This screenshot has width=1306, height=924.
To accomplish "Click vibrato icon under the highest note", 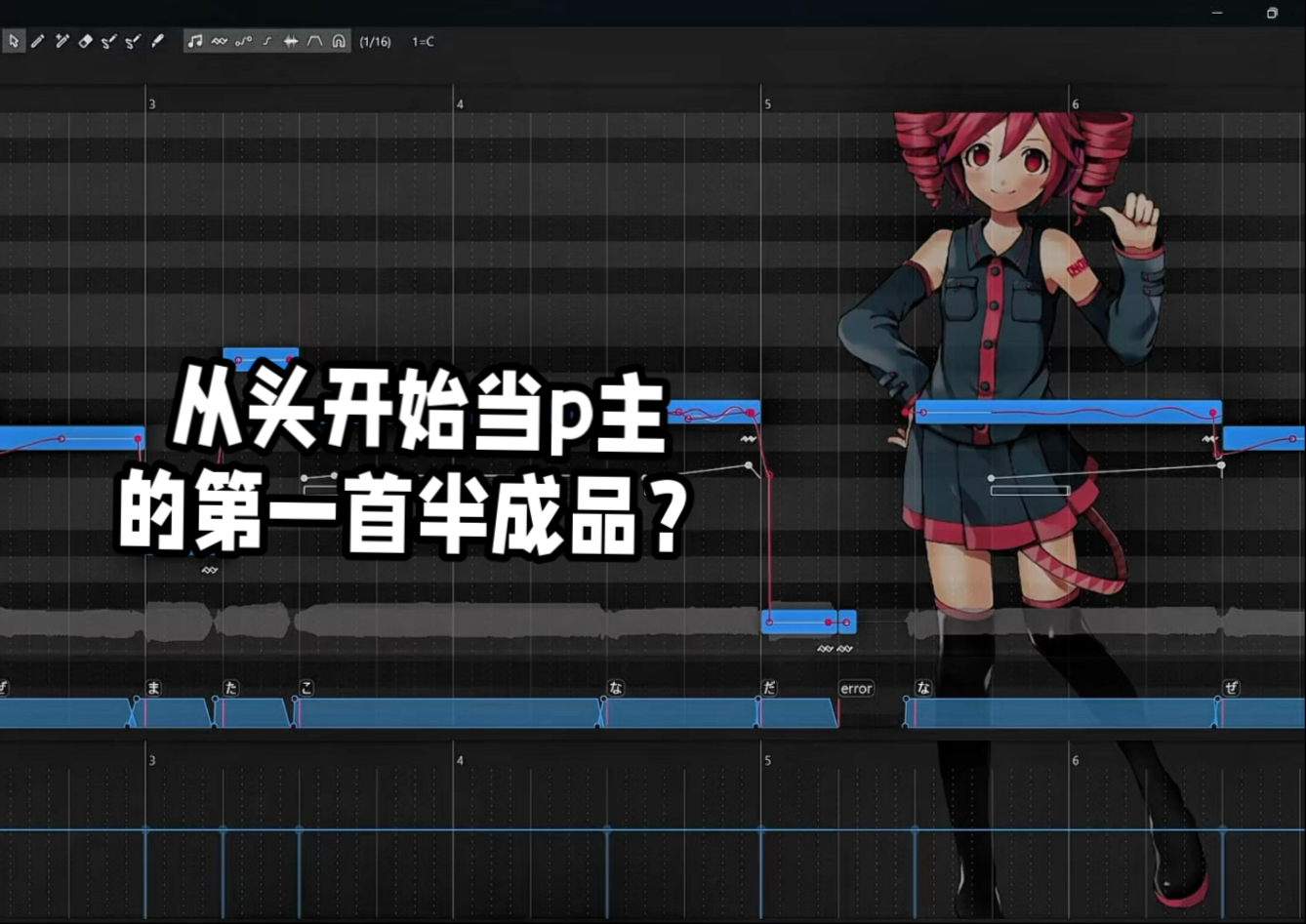I will point(210,570).
